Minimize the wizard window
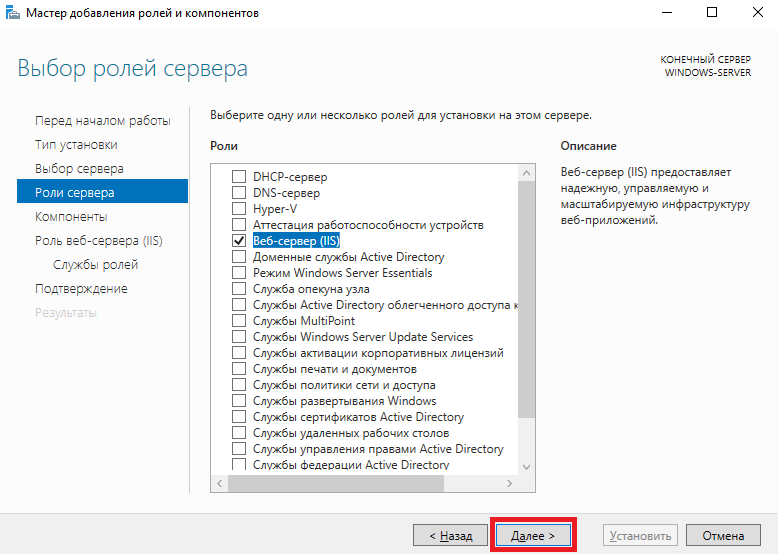The width and height of the screenshot is (778, 554). click(667, 12)
